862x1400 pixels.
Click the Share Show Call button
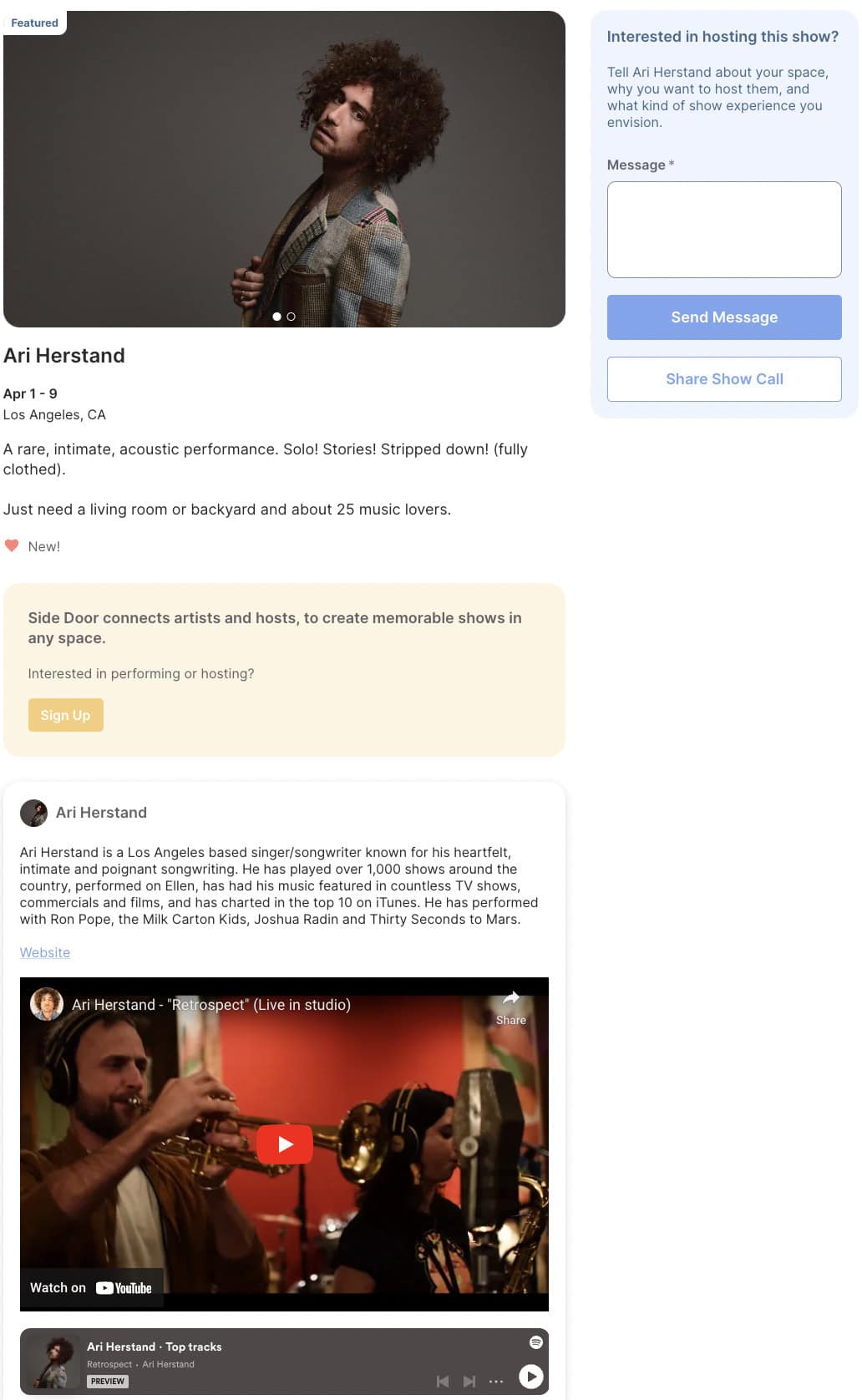724,379
